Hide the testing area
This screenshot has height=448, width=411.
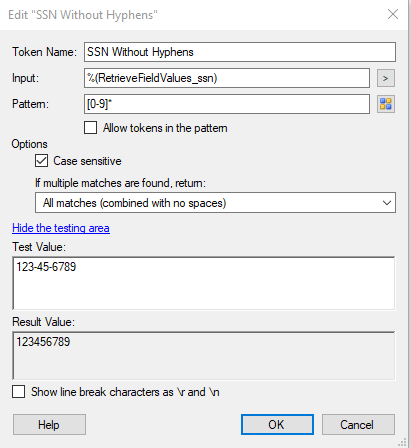click(61, 228)
